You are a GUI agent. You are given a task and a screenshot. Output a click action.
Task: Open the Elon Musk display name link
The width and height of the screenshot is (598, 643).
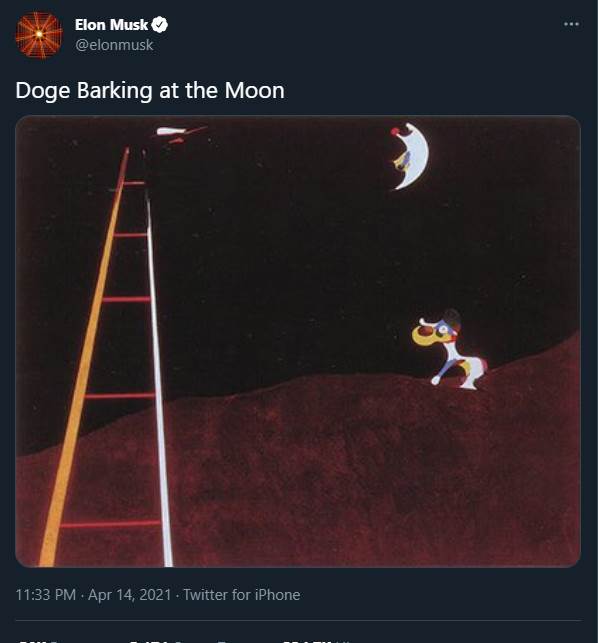click(111, 25)
